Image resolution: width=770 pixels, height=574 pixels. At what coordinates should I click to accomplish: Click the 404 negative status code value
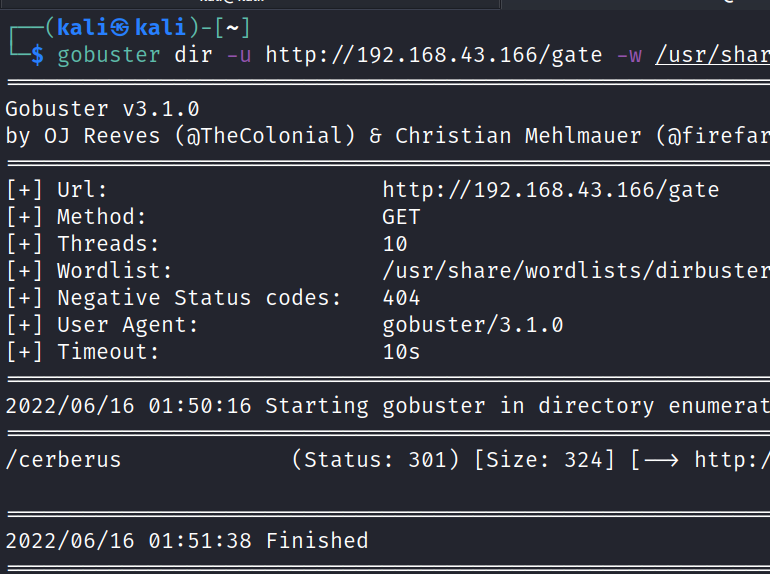(401, 298)
